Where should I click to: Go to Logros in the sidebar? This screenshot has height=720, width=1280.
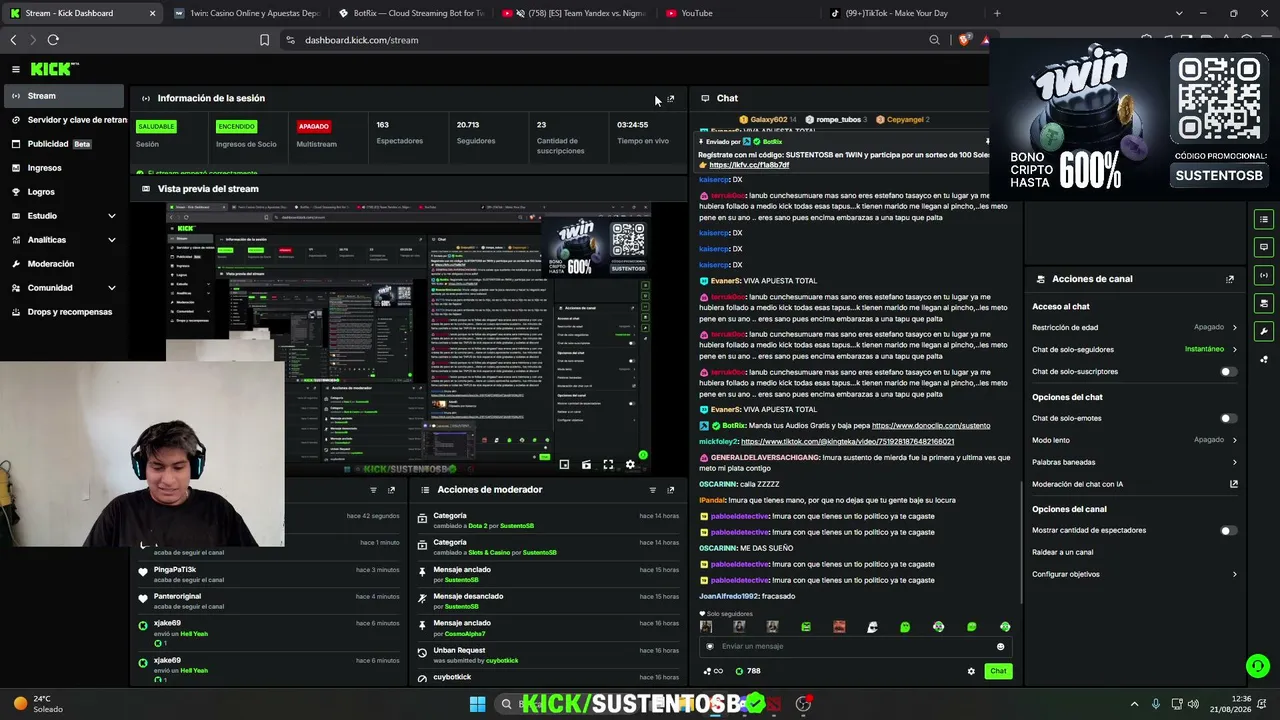click(x=64, y=192)
